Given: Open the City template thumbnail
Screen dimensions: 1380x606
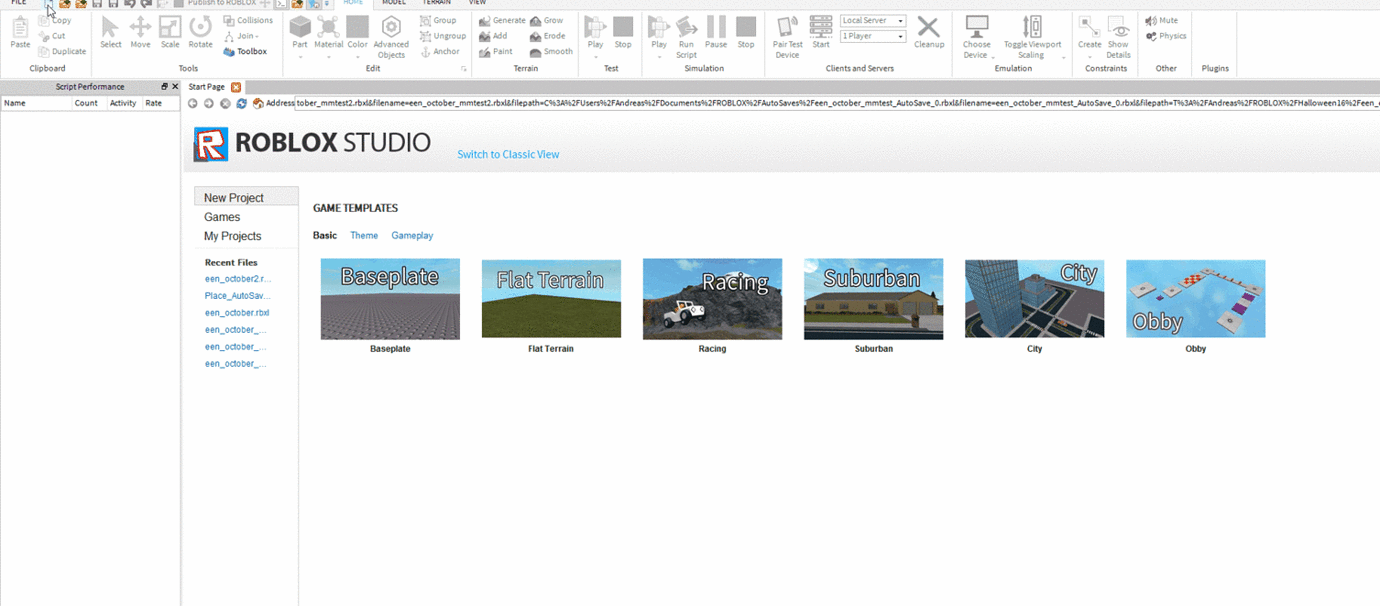Looking at the screenshot, I should [x=1034, y=299].
